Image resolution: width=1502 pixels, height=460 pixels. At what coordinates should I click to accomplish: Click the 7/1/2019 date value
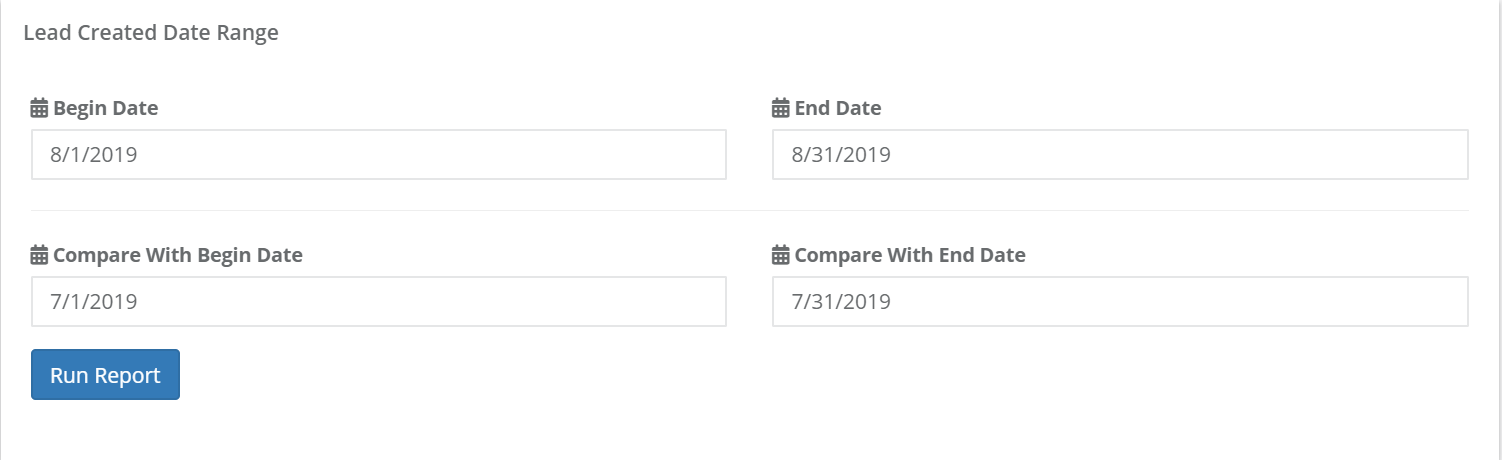(x=93, y=301)
